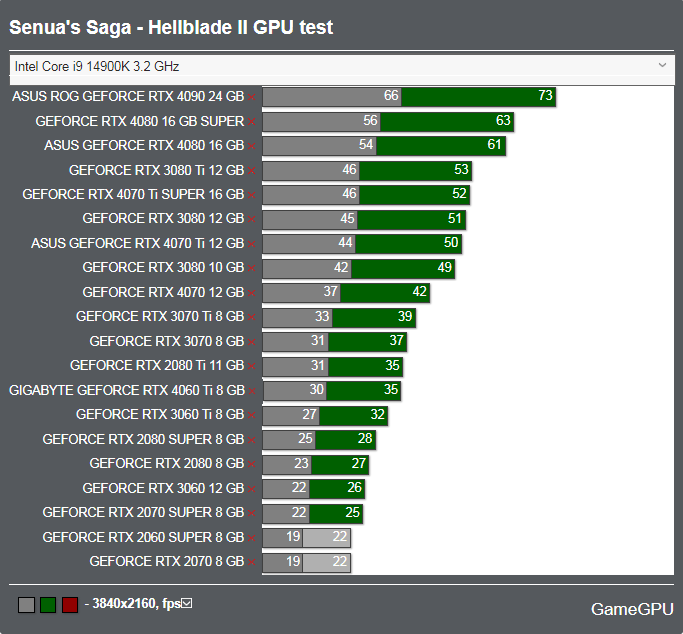
Task: Remove GEFORCE RTX 3060 12 GB row
Action: (251, 489)
